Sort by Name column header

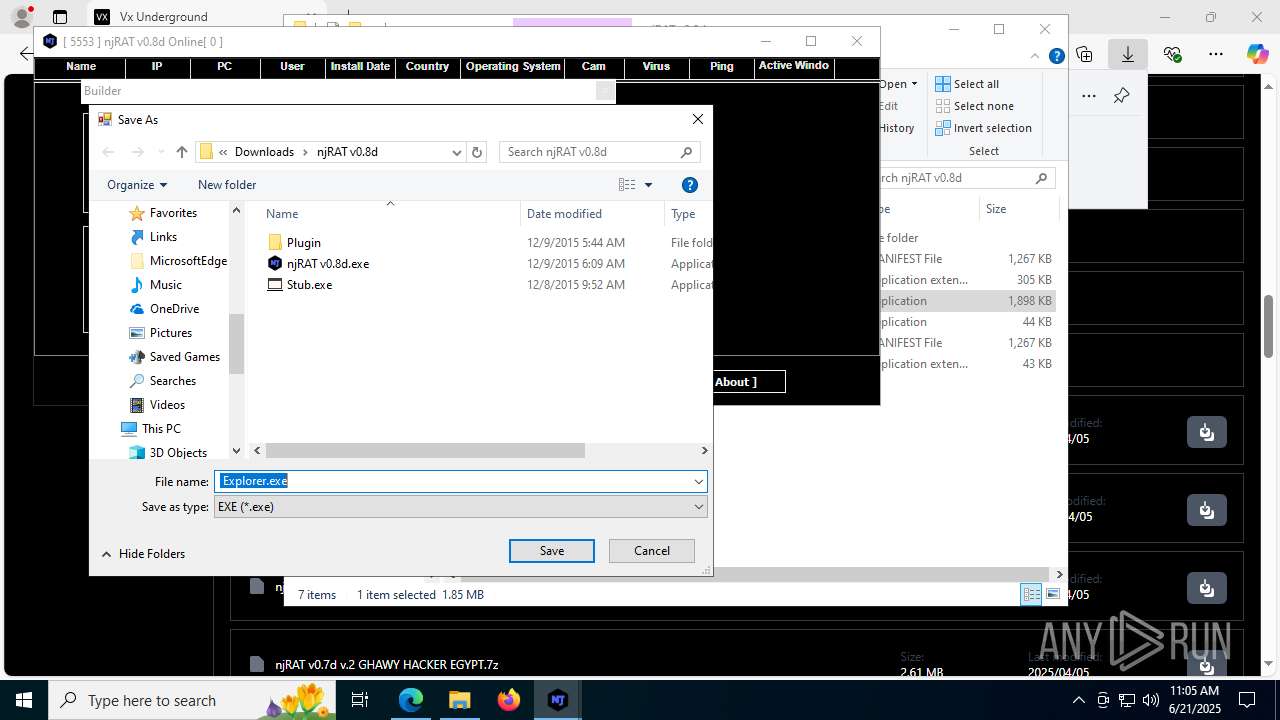tap(282, 214)
